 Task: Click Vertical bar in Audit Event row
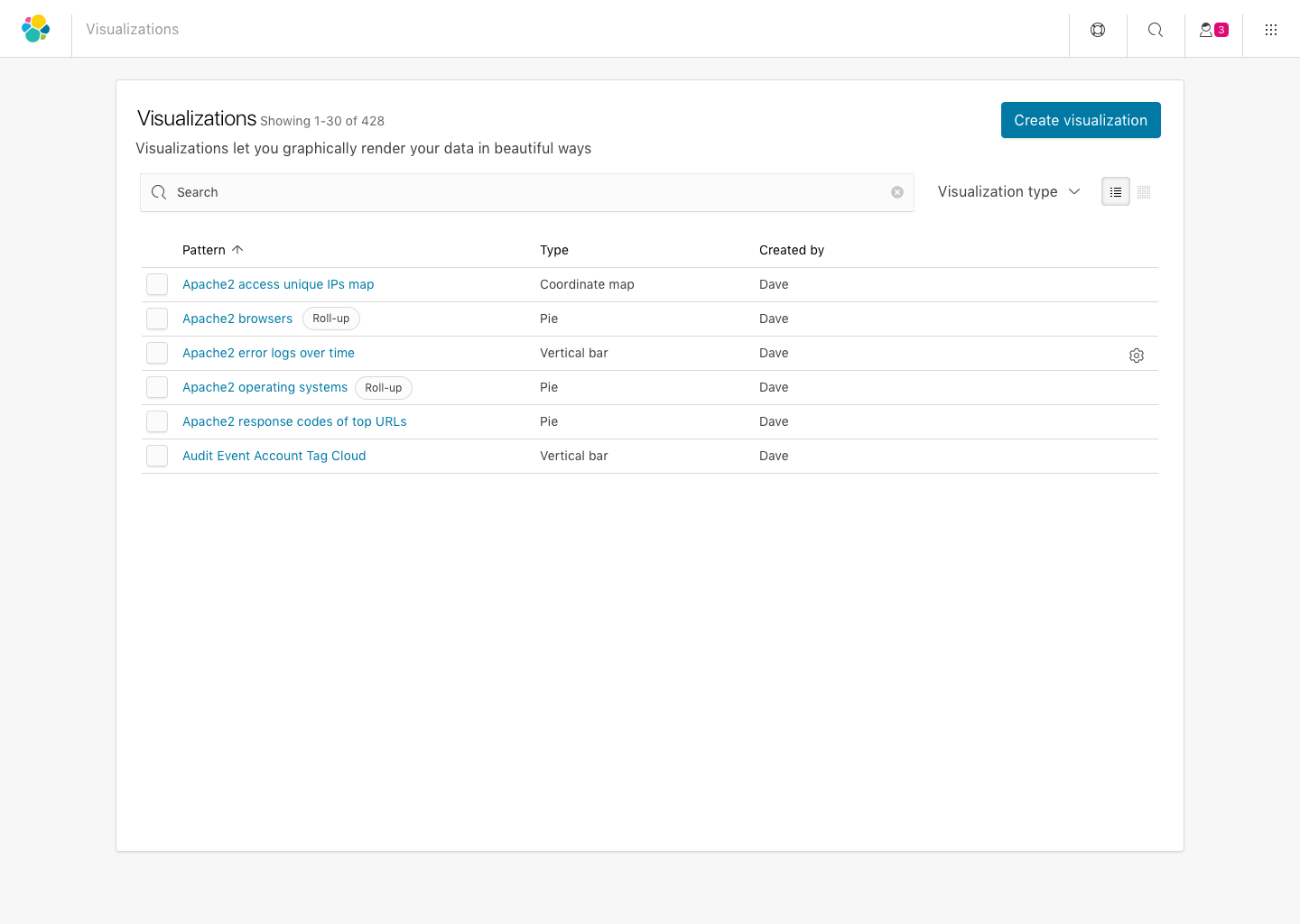coord(574,456)
